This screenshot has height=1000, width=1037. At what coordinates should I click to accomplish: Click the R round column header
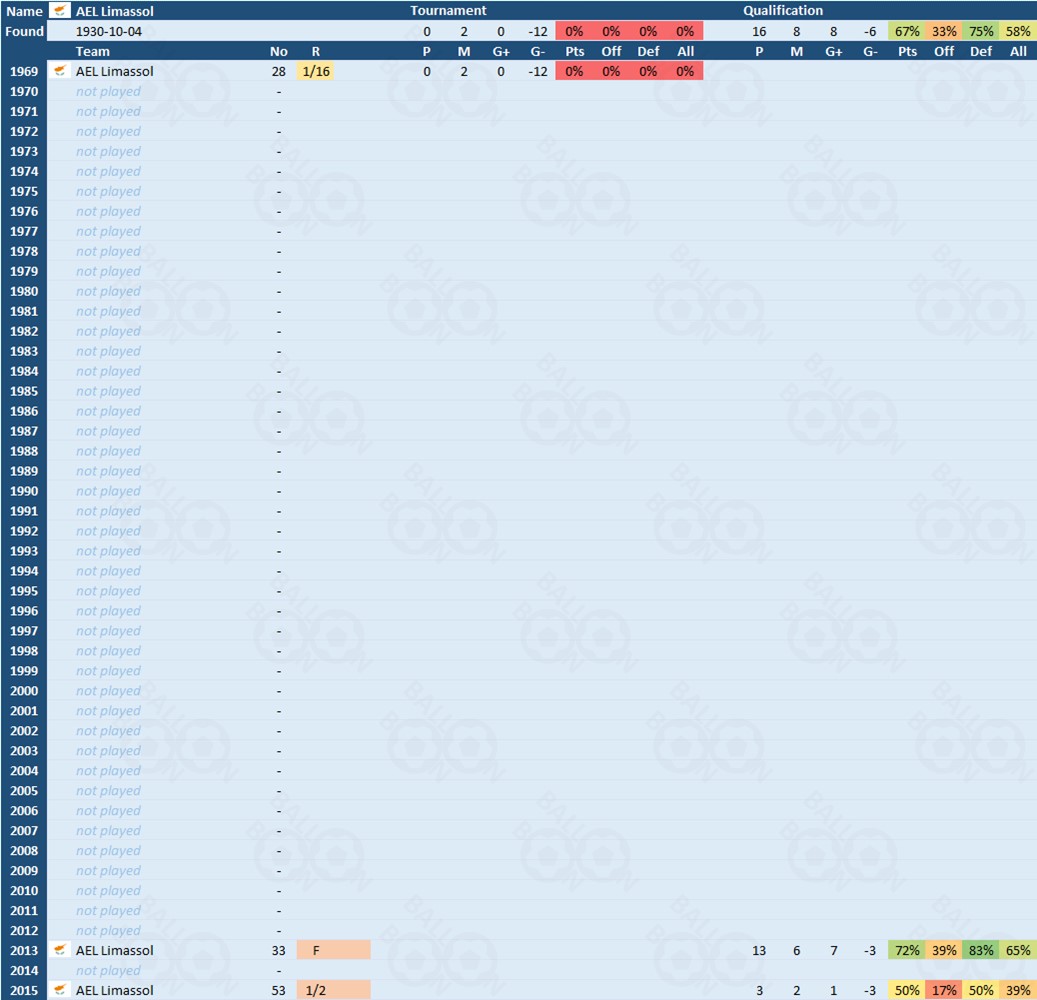pyautogui.click(x=316, y=51)
